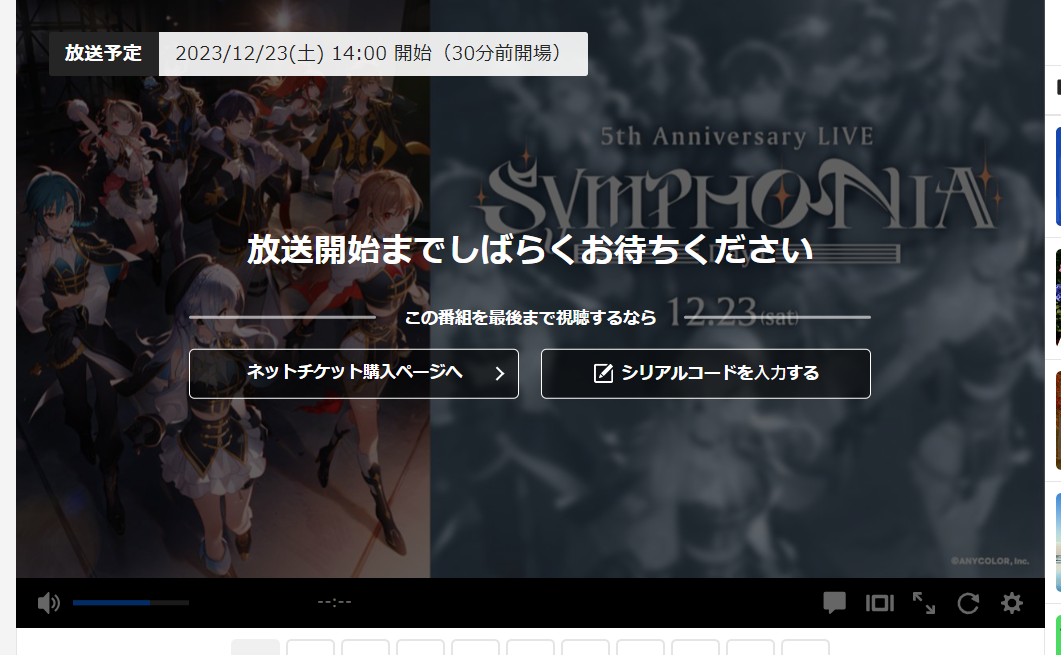
Task: Mute the player with the speaker icon
Action: 49,603
